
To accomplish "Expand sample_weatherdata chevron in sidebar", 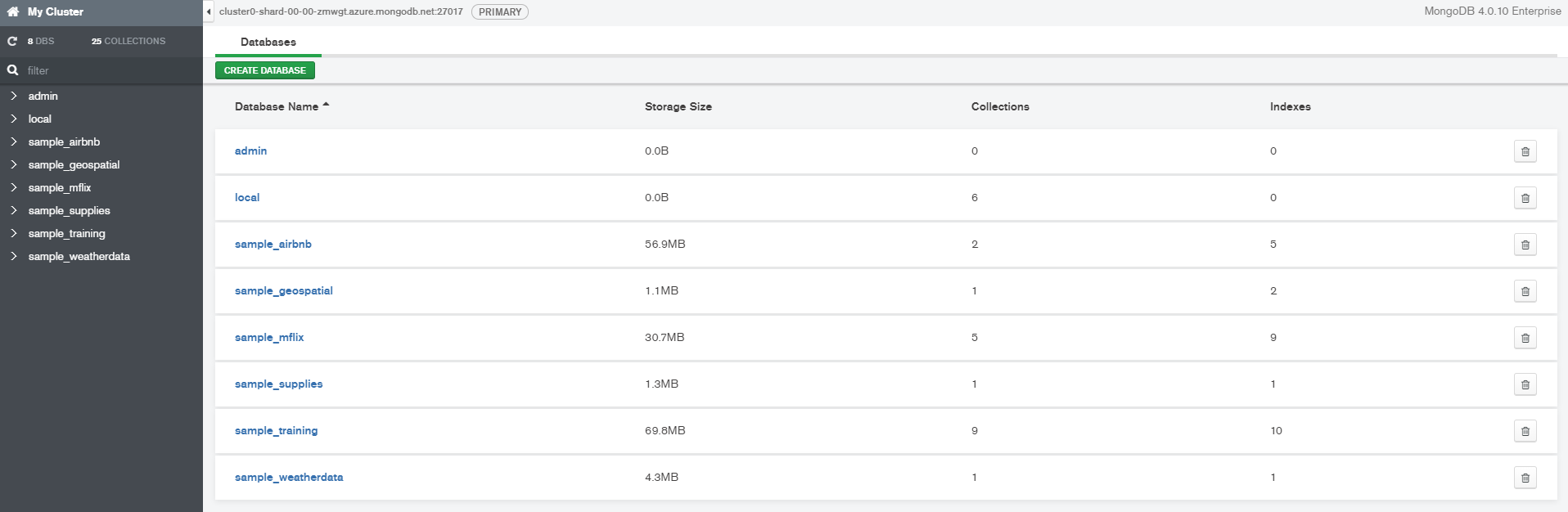I will click(x=14, y=256).
